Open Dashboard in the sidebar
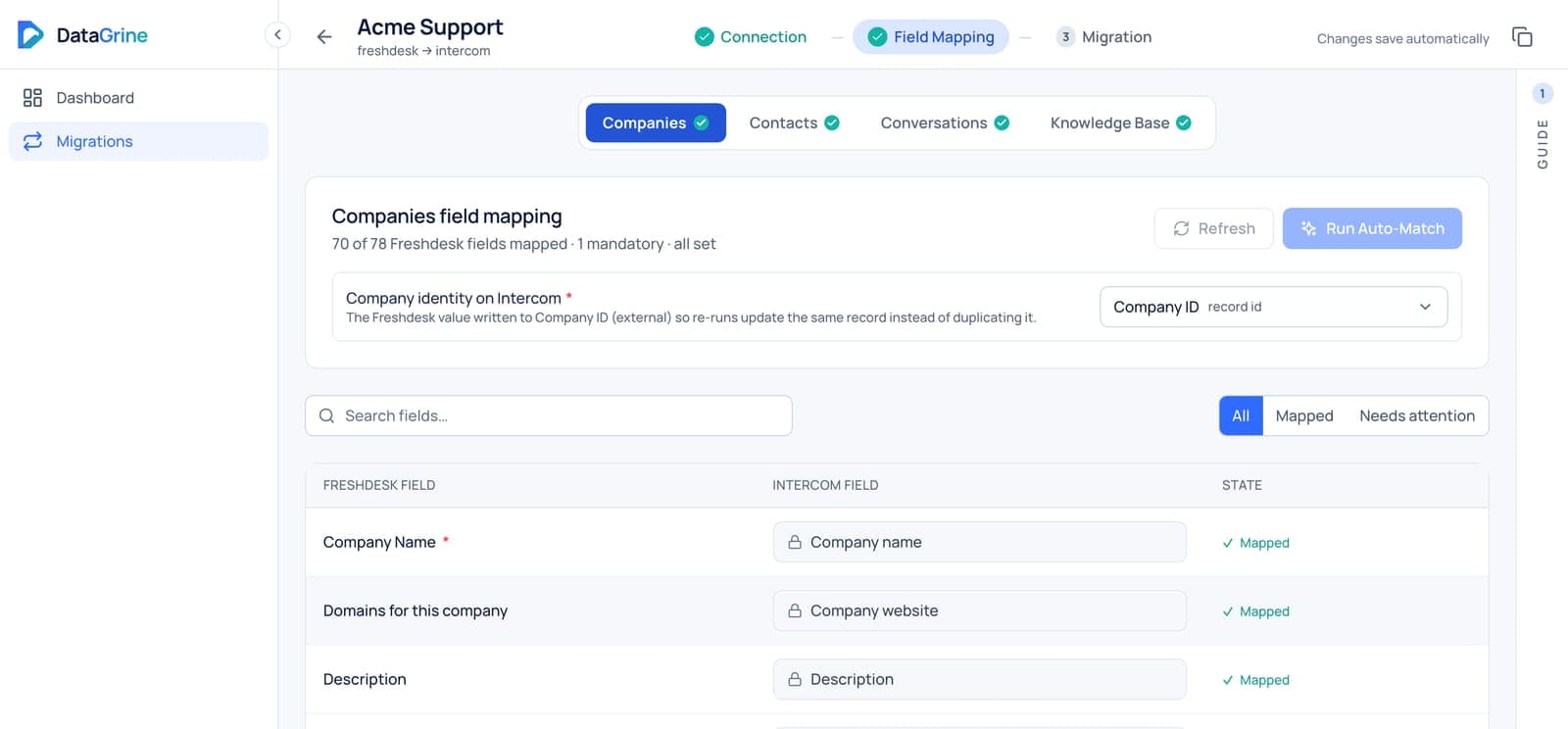Image resolution: width=1568 pixels, height=729 pixels. [x=138, y=98]
